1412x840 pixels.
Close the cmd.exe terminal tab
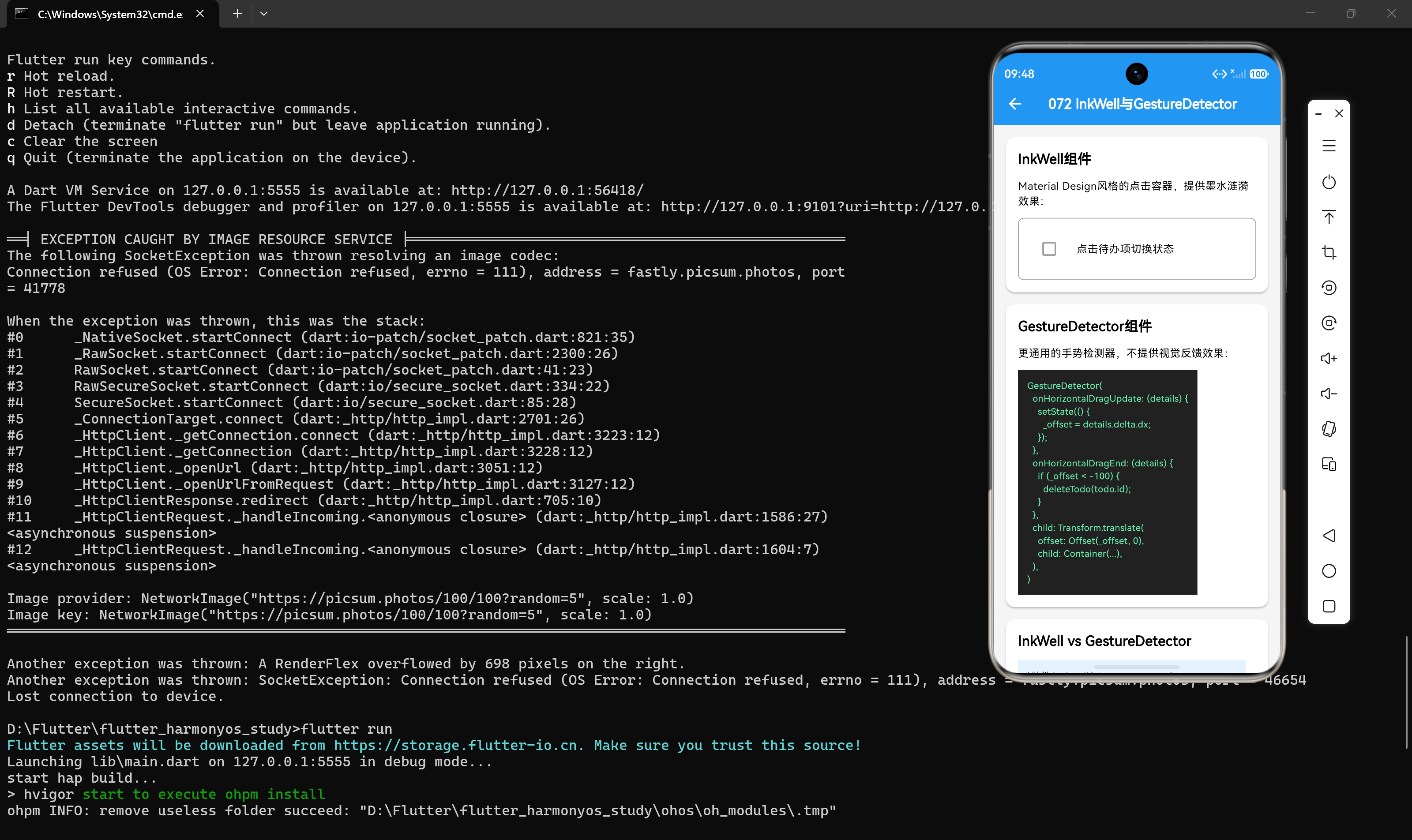tap(200, 14)
